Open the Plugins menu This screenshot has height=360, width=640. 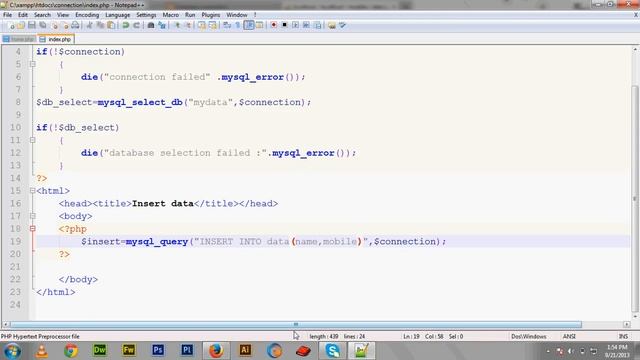pyautogui.click(x=211, y=15)
